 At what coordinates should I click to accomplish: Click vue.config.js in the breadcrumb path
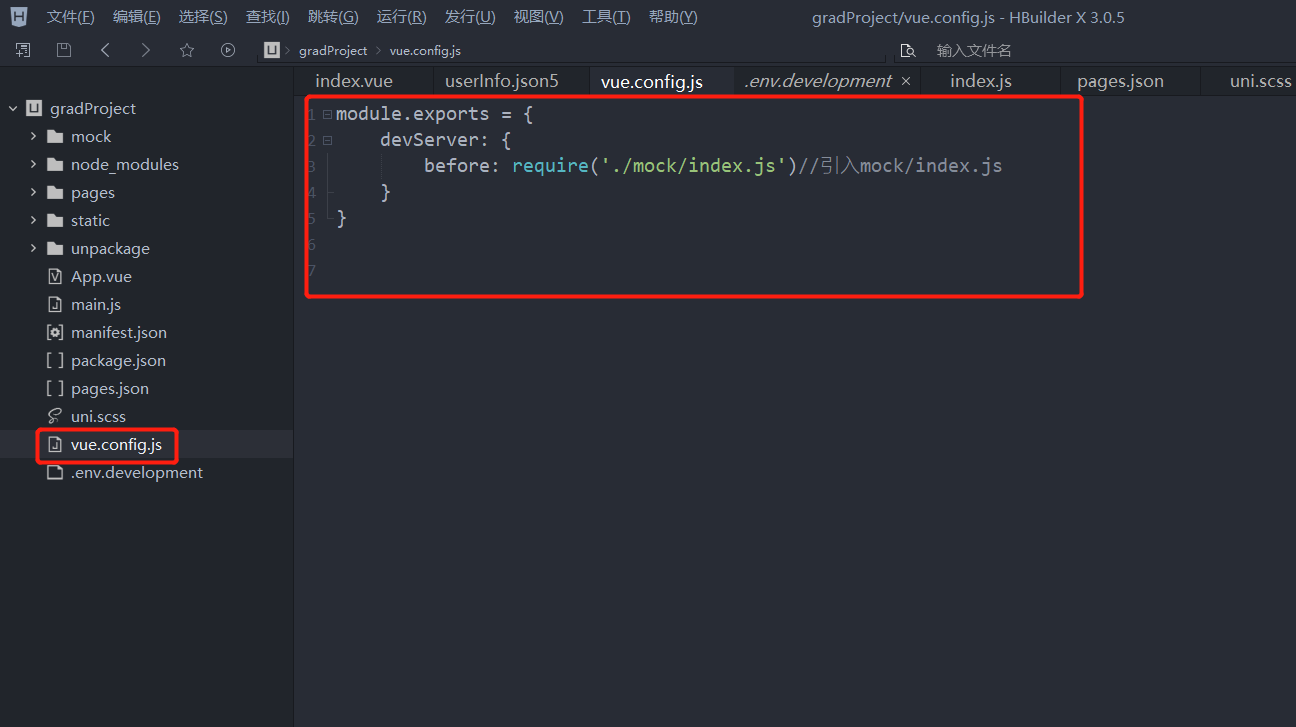point(425,50)
